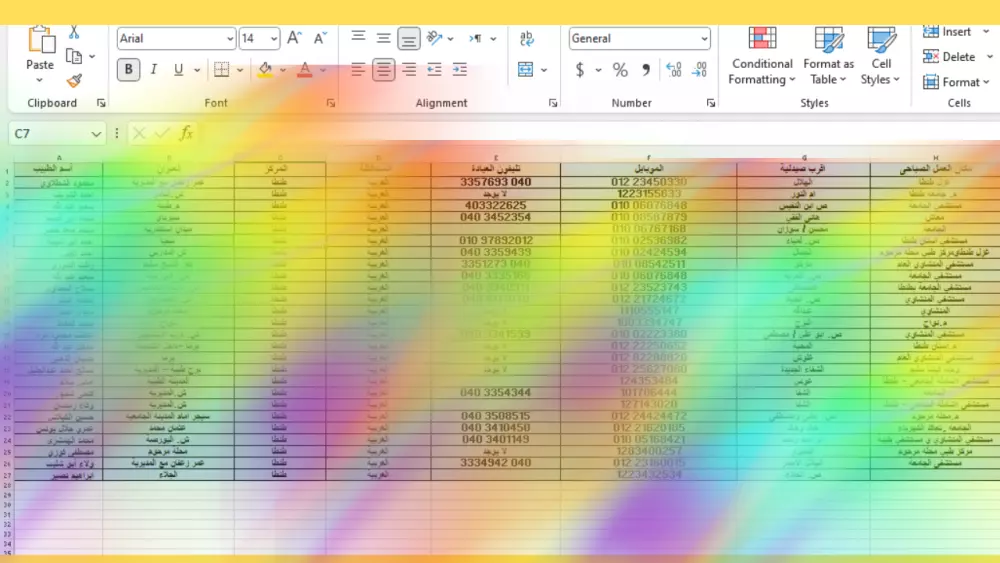The width and height of the screenshot is (1000, 563).
Task: Select the cell containing 3357693 040
Action: (x=496, y=182)
